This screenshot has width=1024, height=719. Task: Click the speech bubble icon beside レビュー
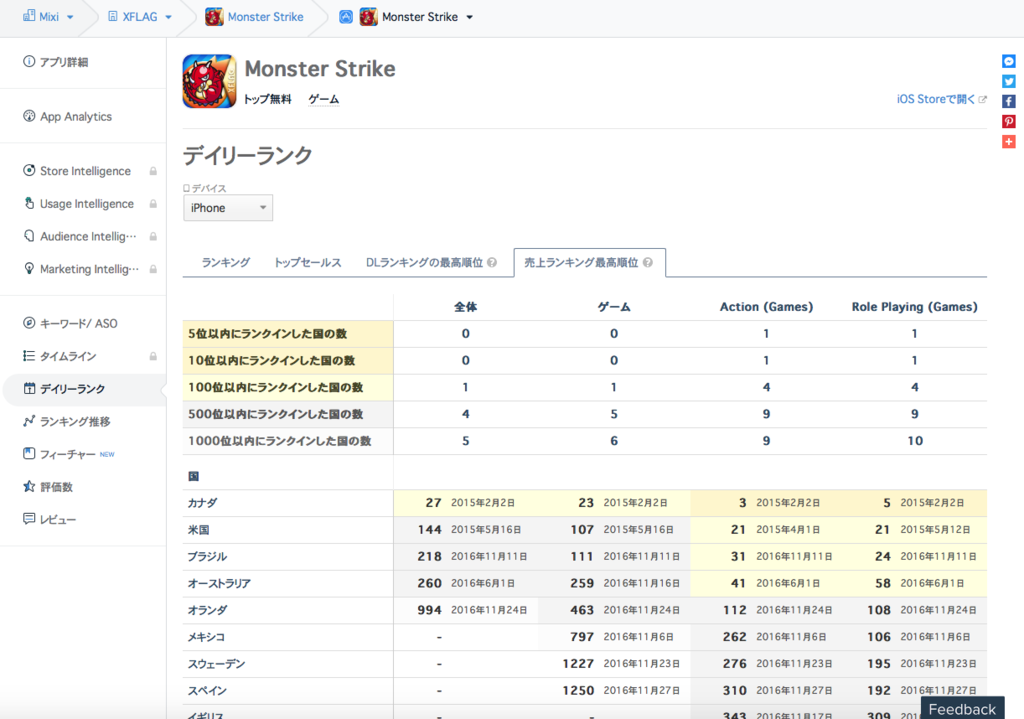click(x=29, y=519)
